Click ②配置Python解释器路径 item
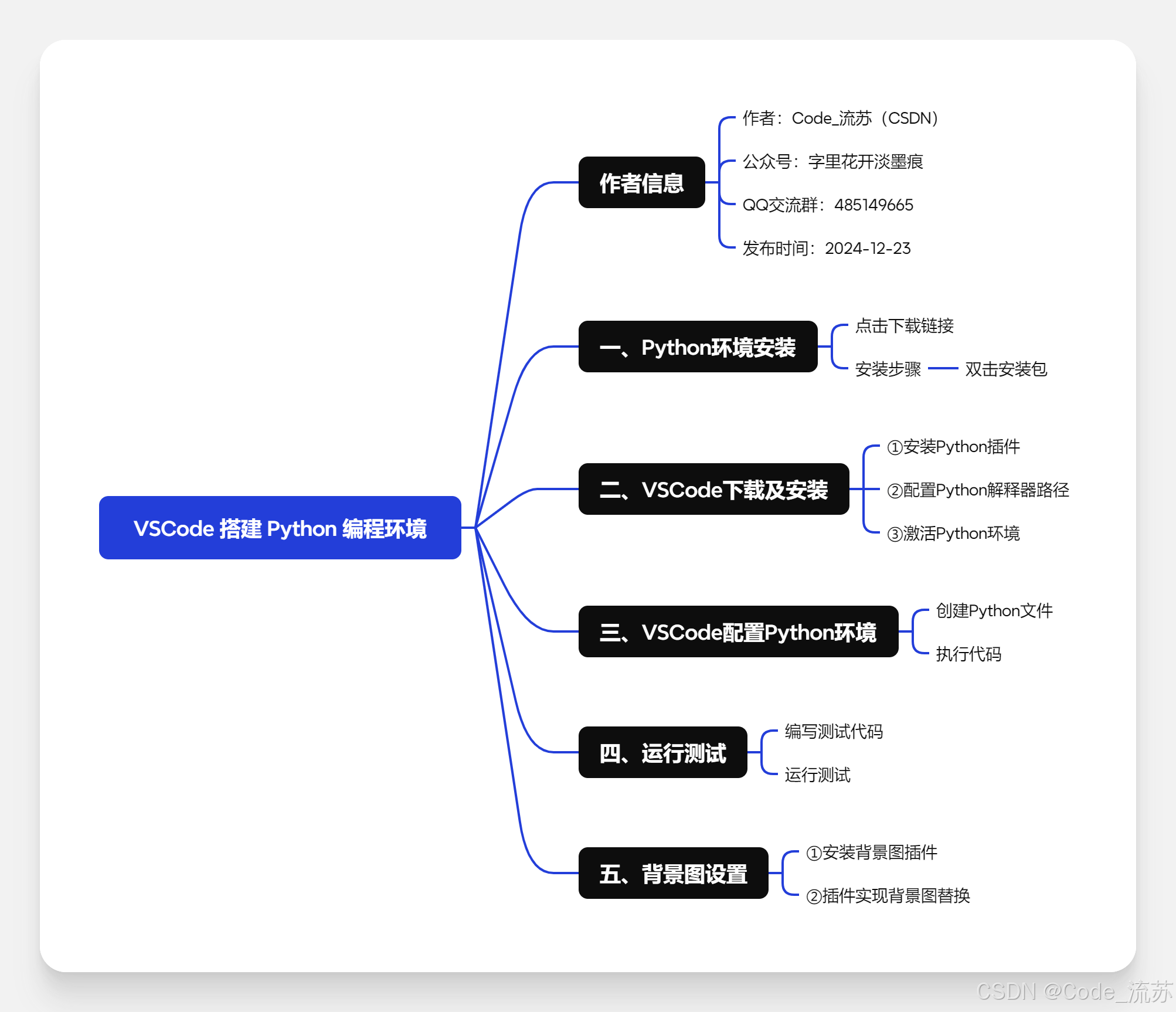1176x1012 pixels. tap(978, 490)
